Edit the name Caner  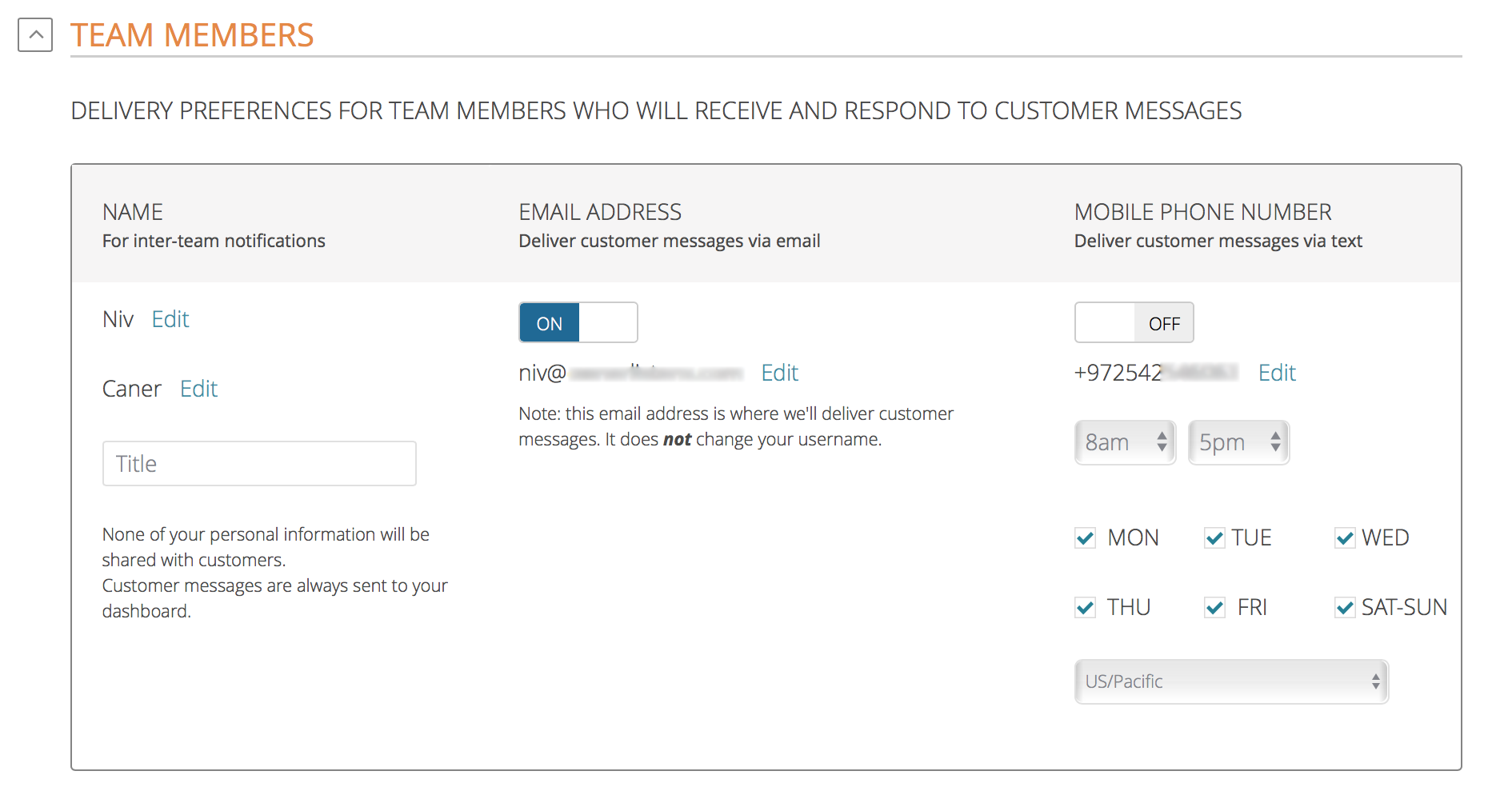198,389
